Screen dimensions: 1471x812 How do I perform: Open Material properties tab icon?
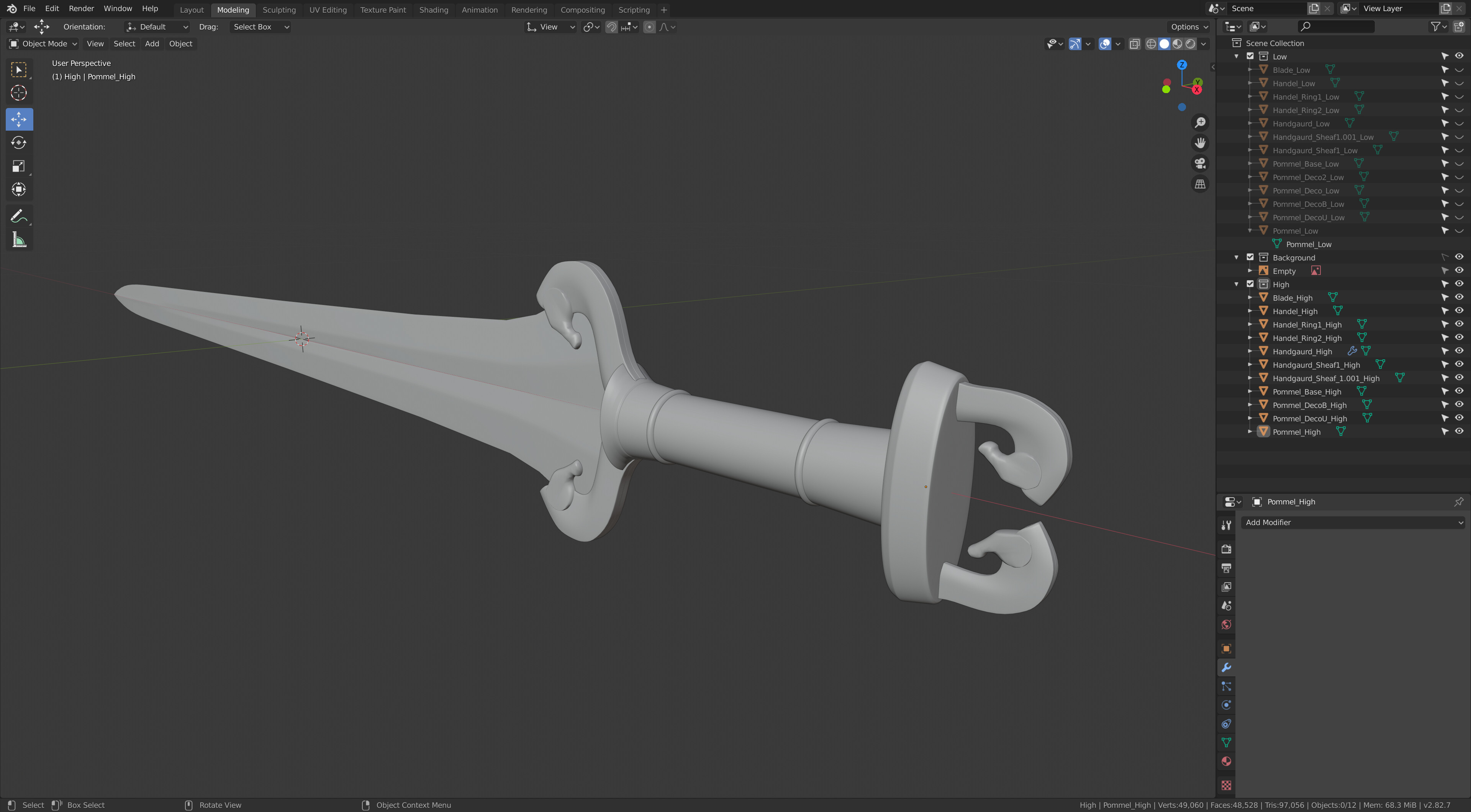click(1226, 761)
